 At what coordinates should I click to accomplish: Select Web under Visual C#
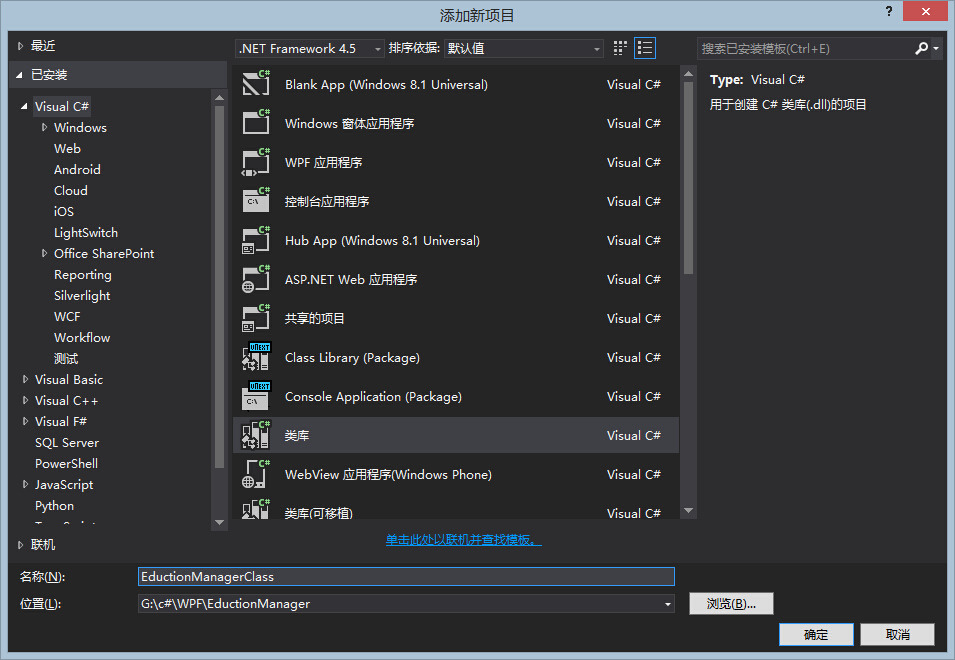click(67, 149)
